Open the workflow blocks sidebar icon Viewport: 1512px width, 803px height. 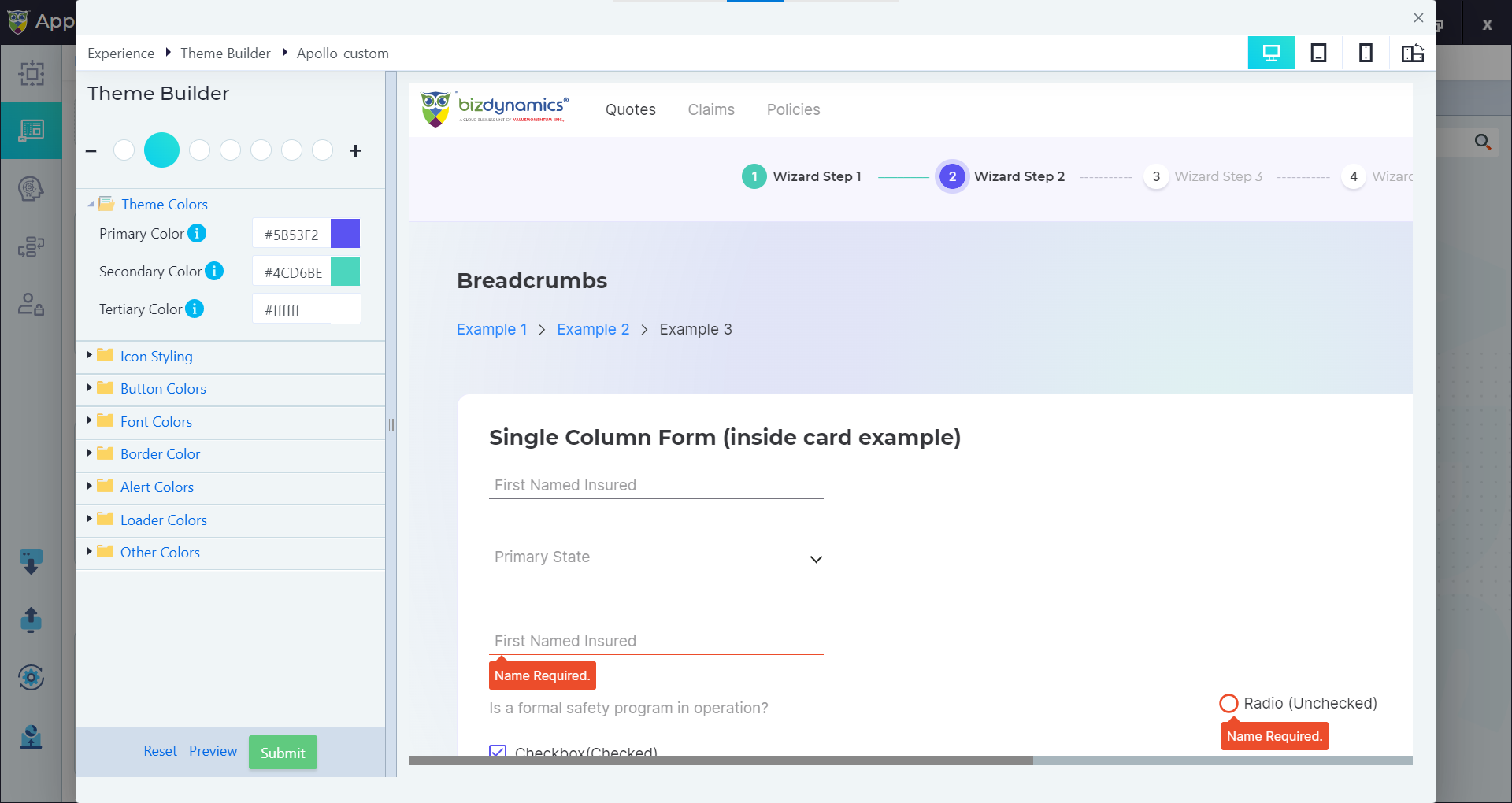pos(31,246)
